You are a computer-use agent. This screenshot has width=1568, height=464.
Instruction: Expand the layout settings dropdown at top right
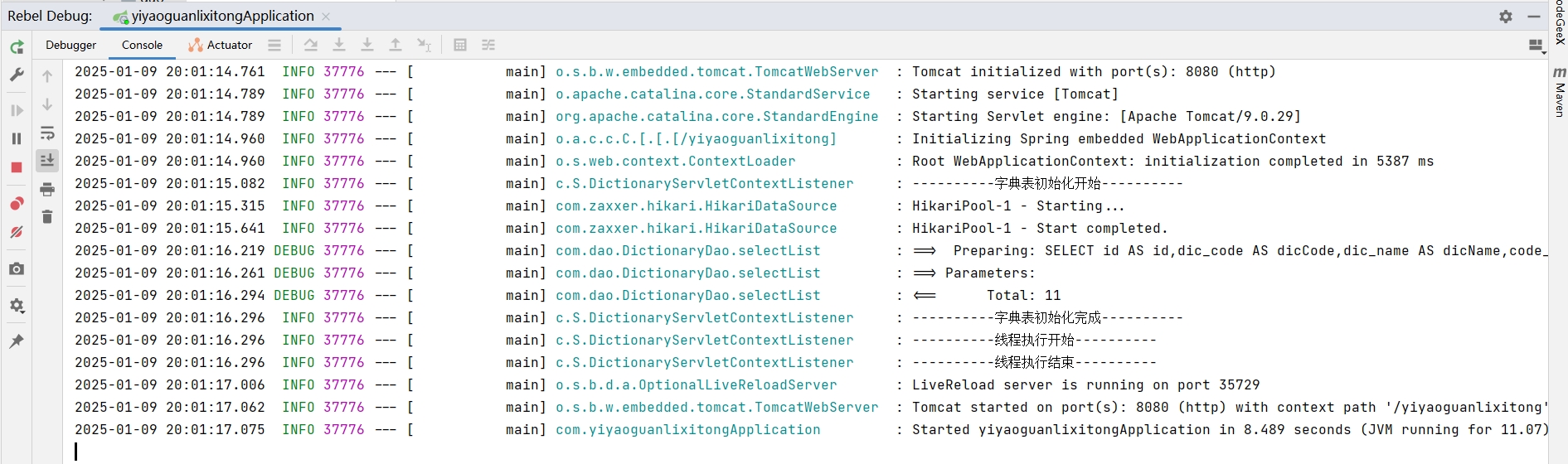(x=1536, y=46)
